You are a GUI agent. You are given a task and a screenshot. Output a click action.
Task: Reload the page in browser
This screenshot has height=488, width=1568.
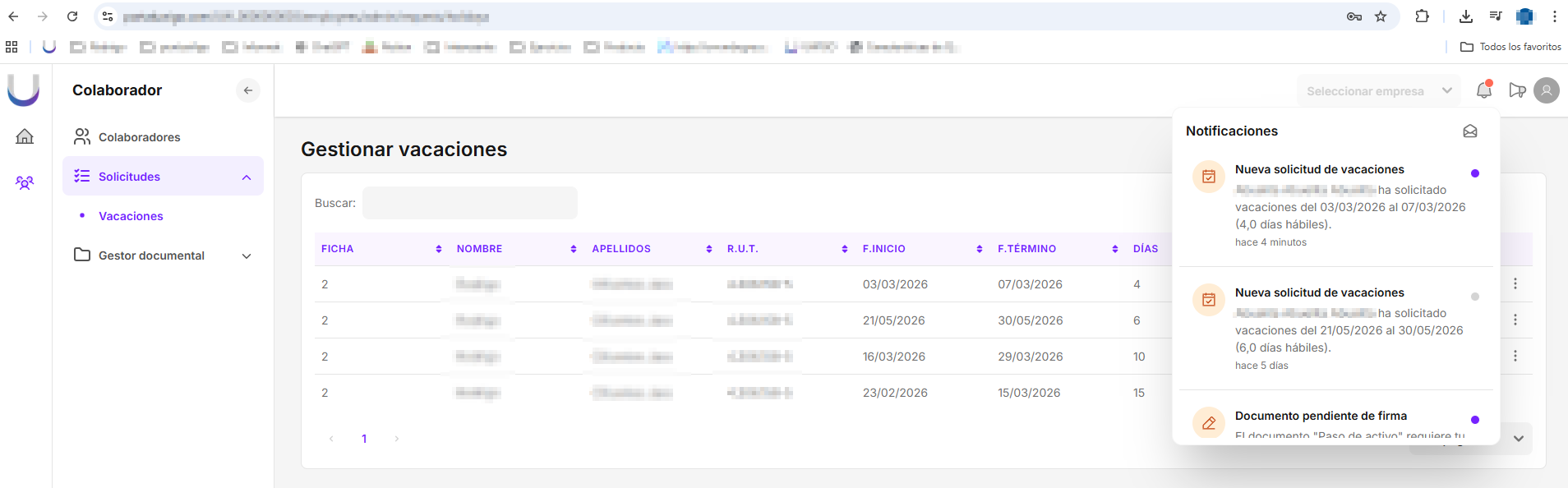click(72, 16)
